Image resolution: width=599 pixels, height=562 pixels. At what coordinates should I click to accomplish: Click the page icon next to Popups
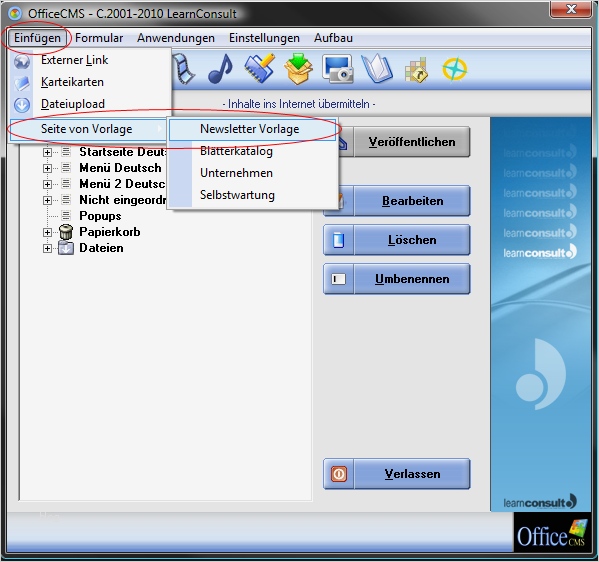[66, 215]
